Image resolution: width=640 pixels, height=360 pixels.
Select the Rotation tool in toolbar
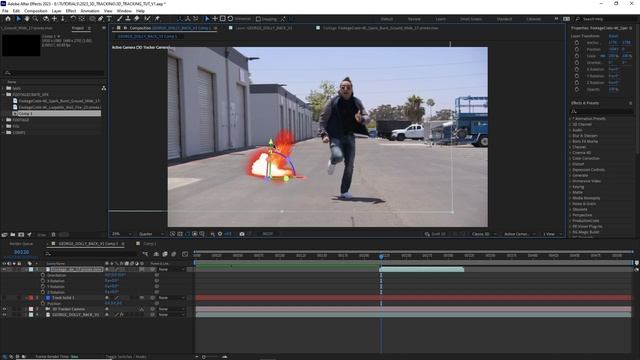tap(73, 19)
